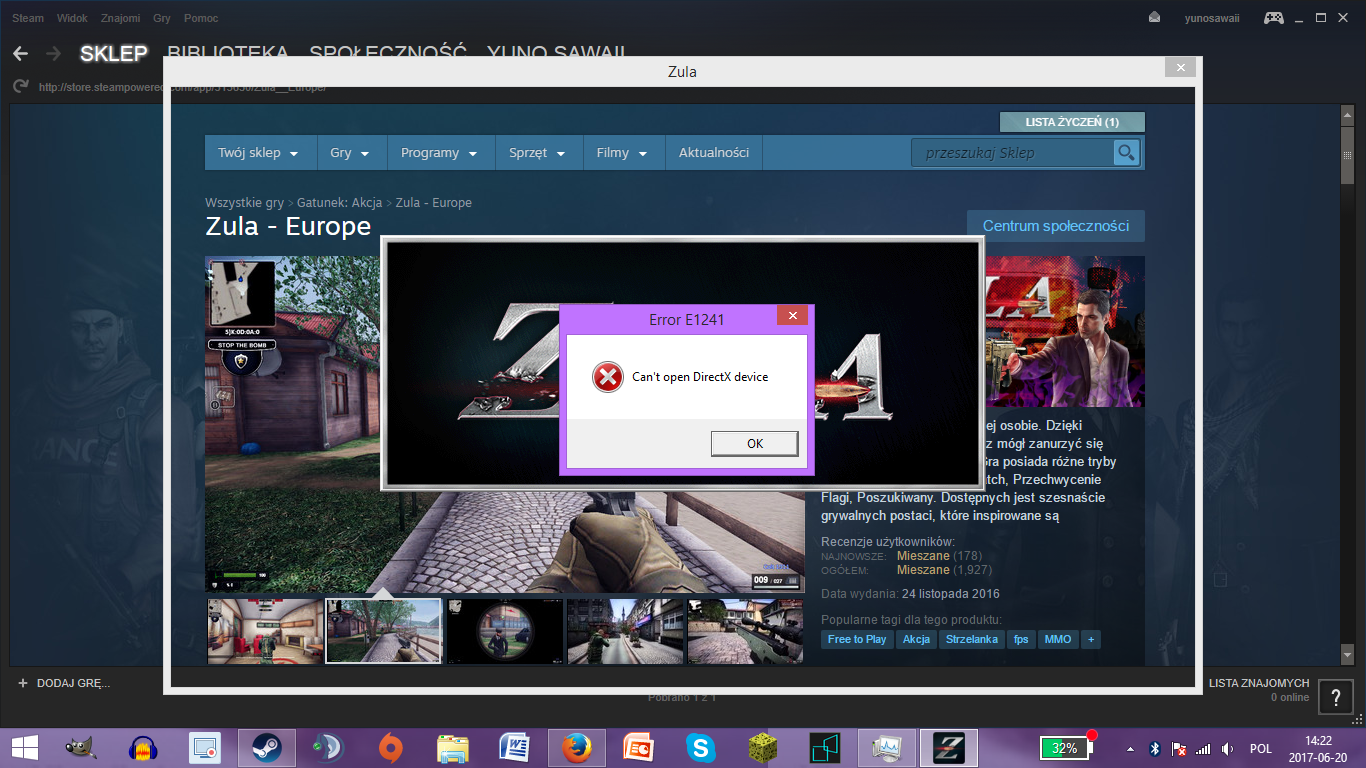Click the store search magnifier icon
This screenshot has height=768, width=1366.
pyautogui.click(x=1127, y=153)
